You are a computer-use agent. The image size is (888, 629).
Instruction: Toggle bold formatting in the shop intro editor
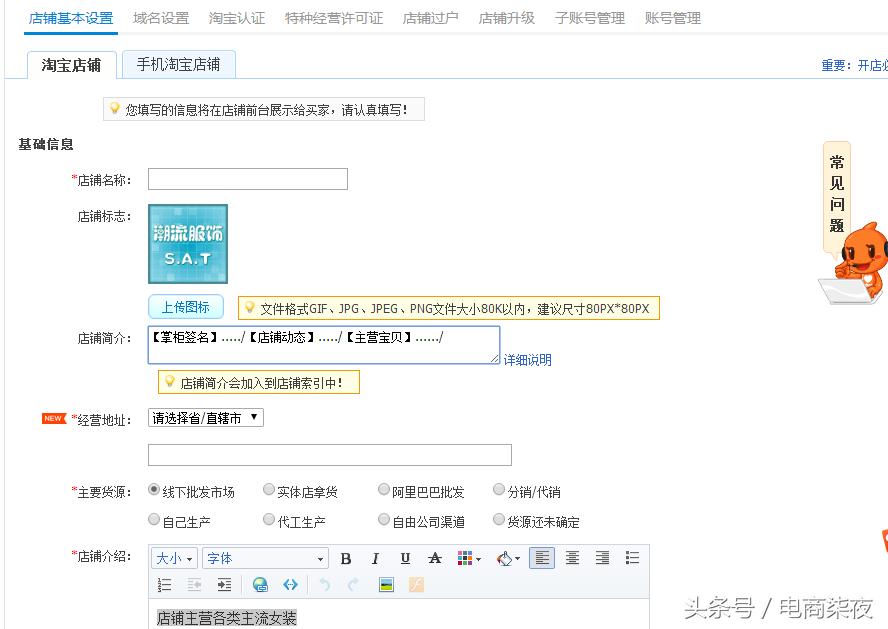[347, 557]
